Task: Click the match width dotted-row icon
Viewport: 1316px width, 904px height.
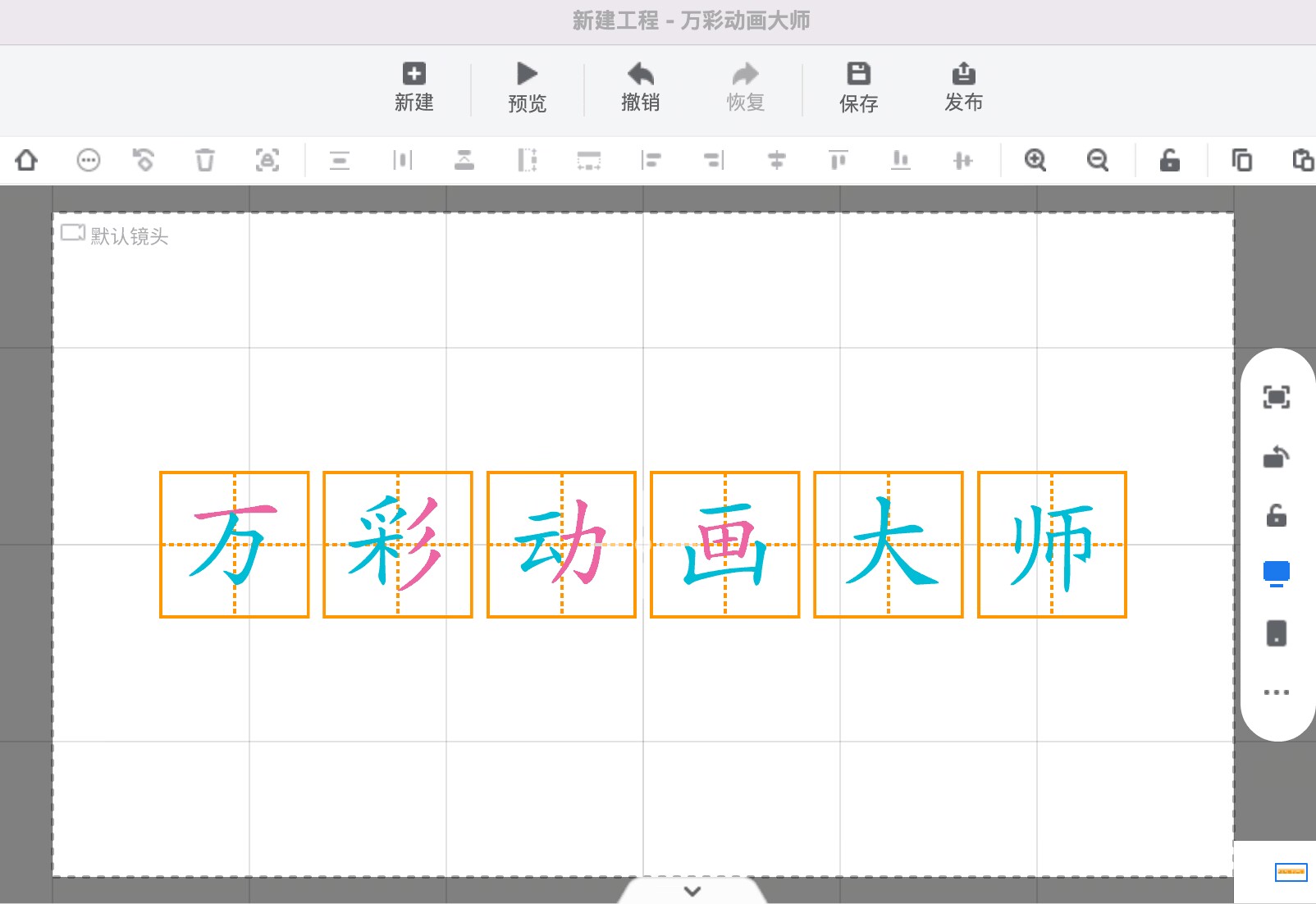Action: click(589, 160)
